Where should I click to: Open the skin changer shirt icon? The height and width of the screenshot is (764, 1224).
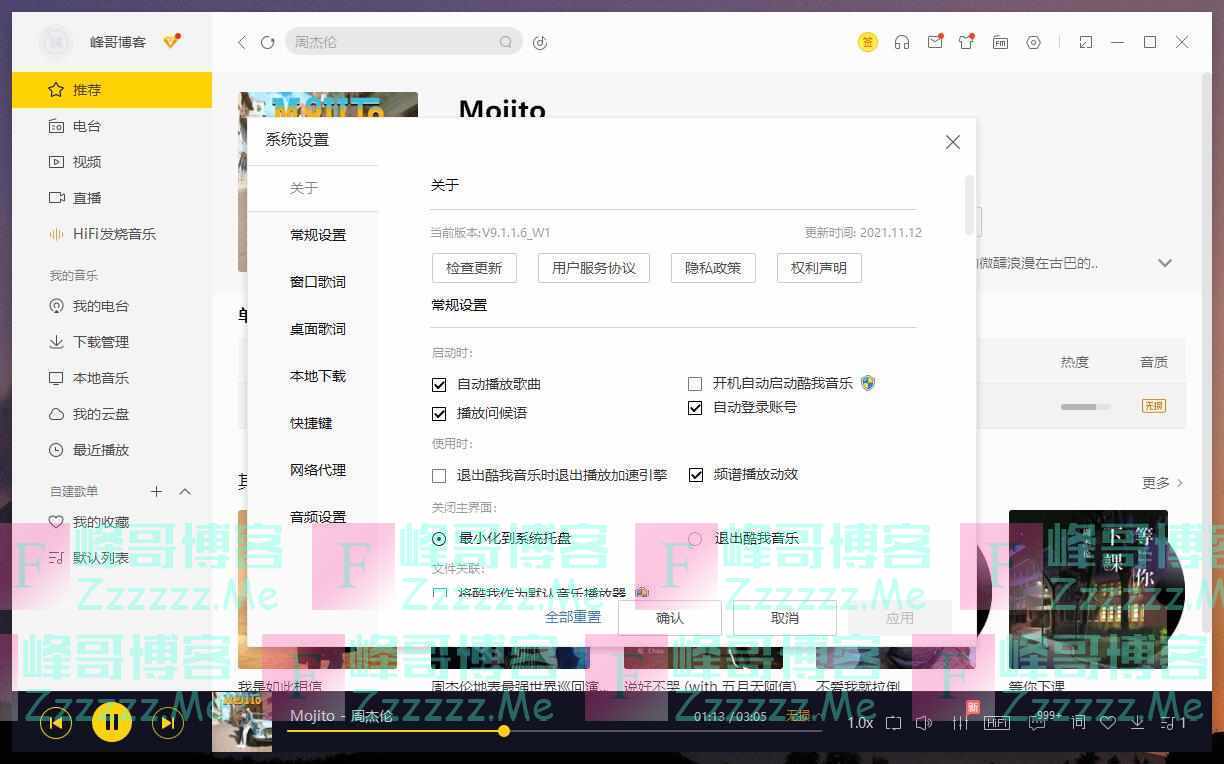pyautogui.click(x=966, y=42)
